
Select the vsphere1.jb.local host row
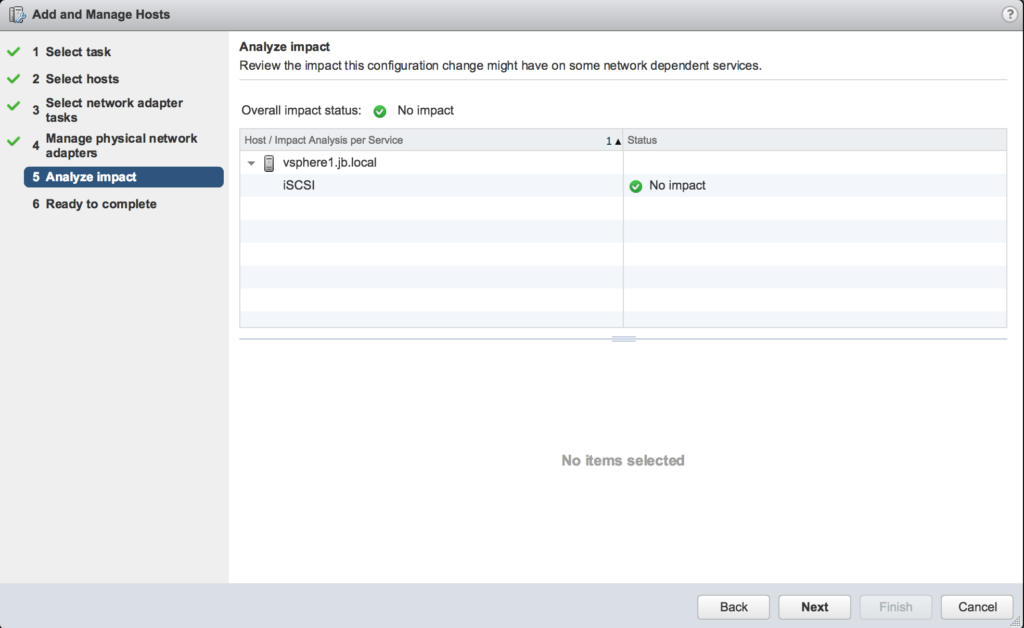623,163
